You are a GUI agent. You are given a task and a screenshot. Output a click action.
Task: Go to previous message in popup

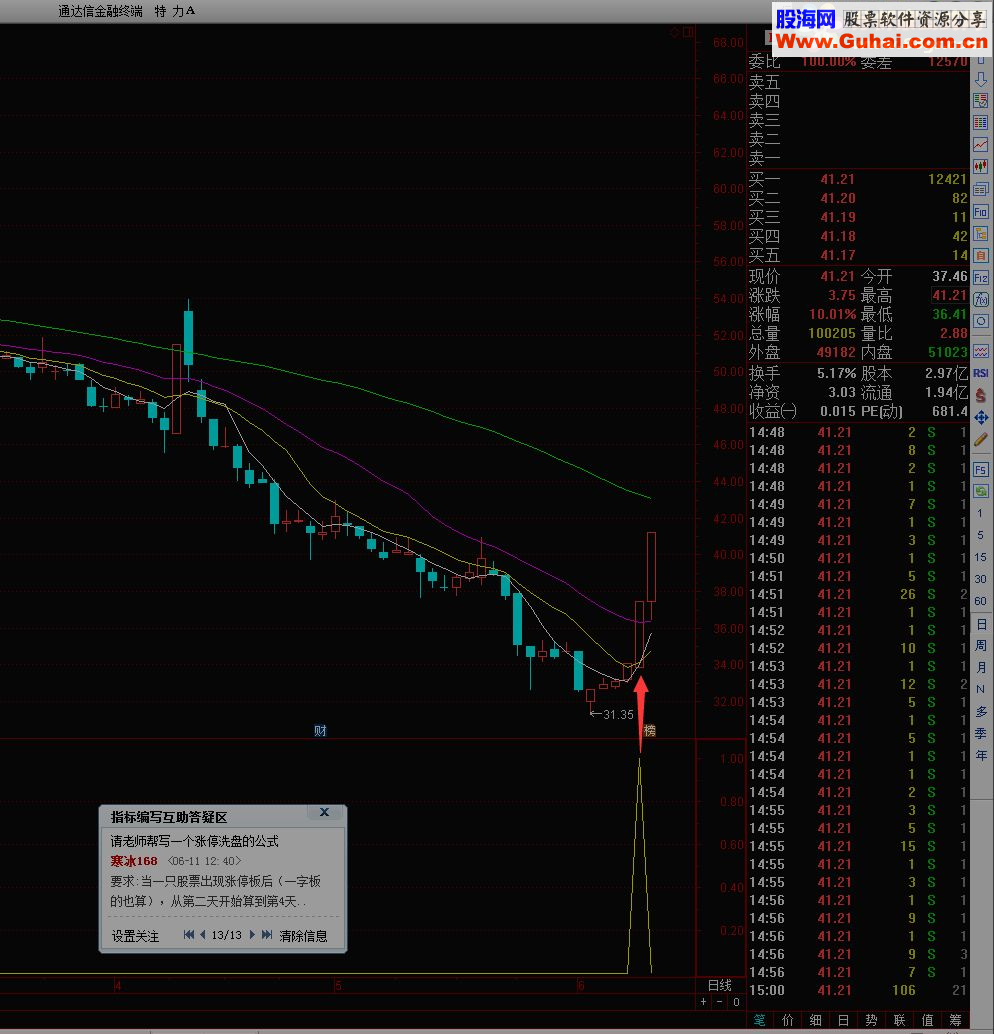(202, 934)
